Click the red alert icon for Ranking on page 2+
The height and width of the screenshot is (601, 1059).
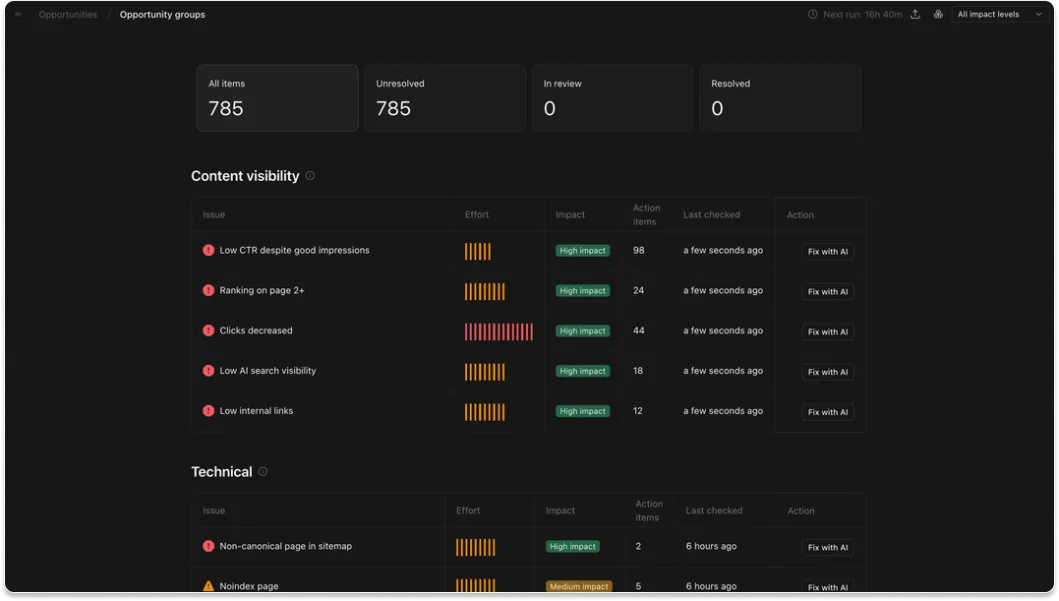[x=208, y=290]
